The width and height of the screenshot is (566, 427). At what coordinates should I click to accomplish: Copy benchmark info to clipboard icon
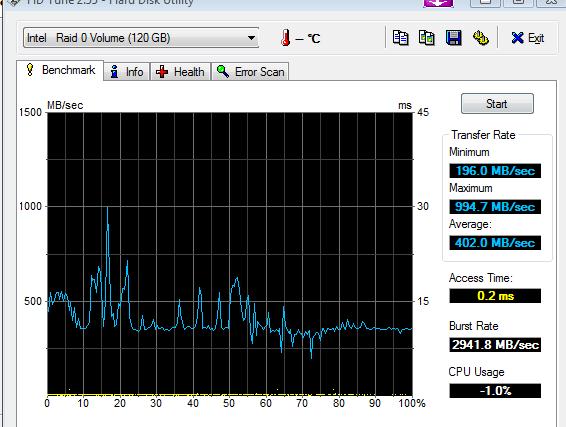tap(400, 38)
